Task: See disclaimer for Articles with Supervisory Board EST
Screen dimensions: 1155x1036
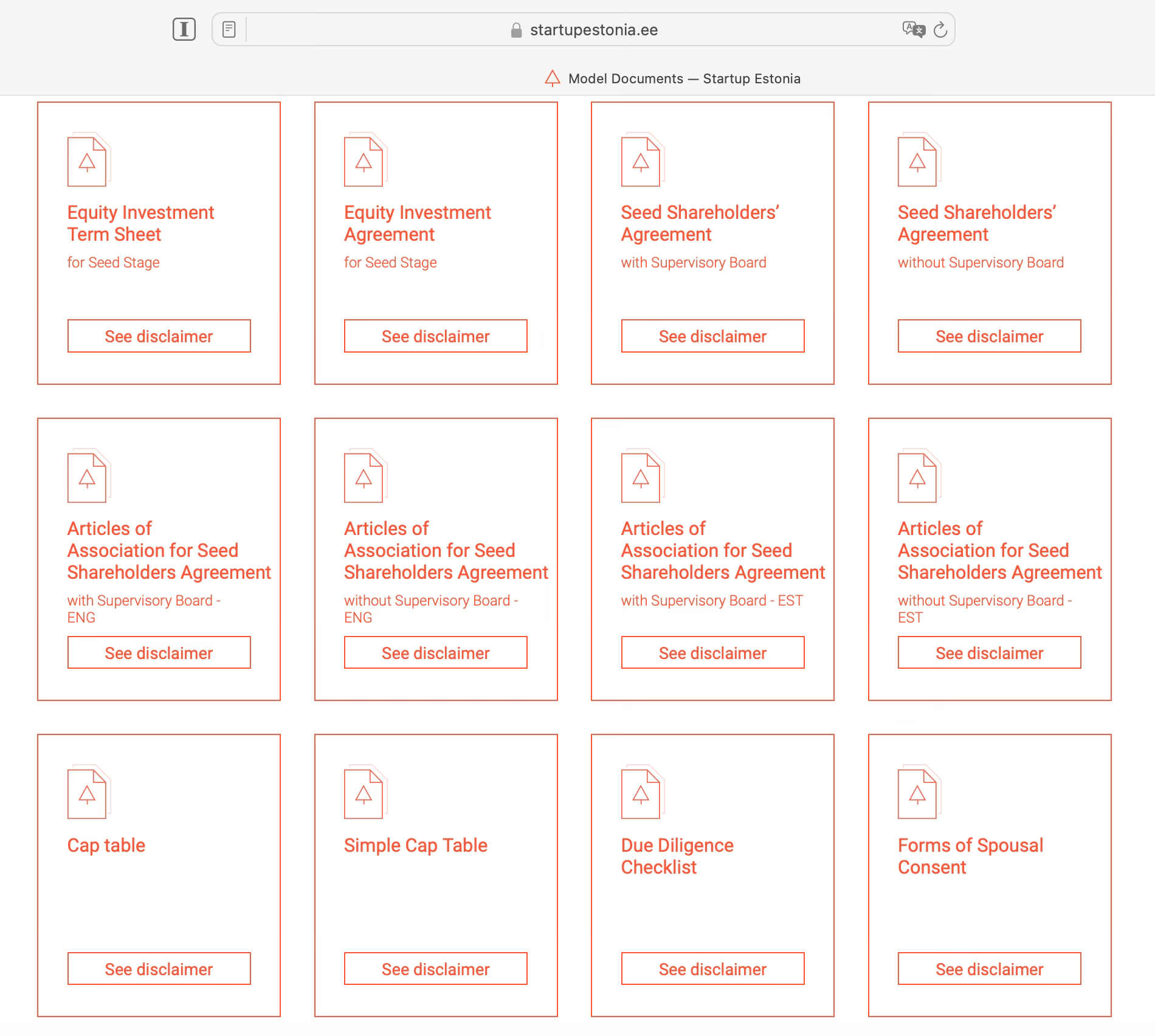Action: (x=712, y=653)
